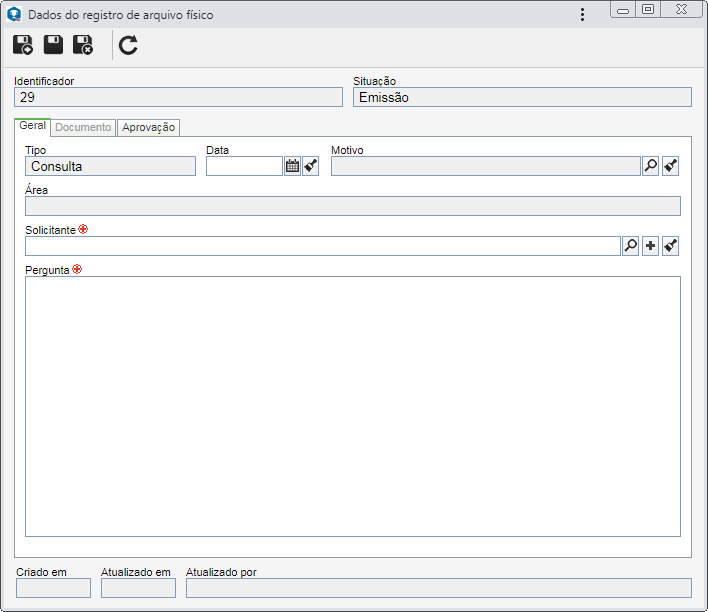Clear the Motivo field with broom icon
The image size is (708, 612).
(671, 166)
